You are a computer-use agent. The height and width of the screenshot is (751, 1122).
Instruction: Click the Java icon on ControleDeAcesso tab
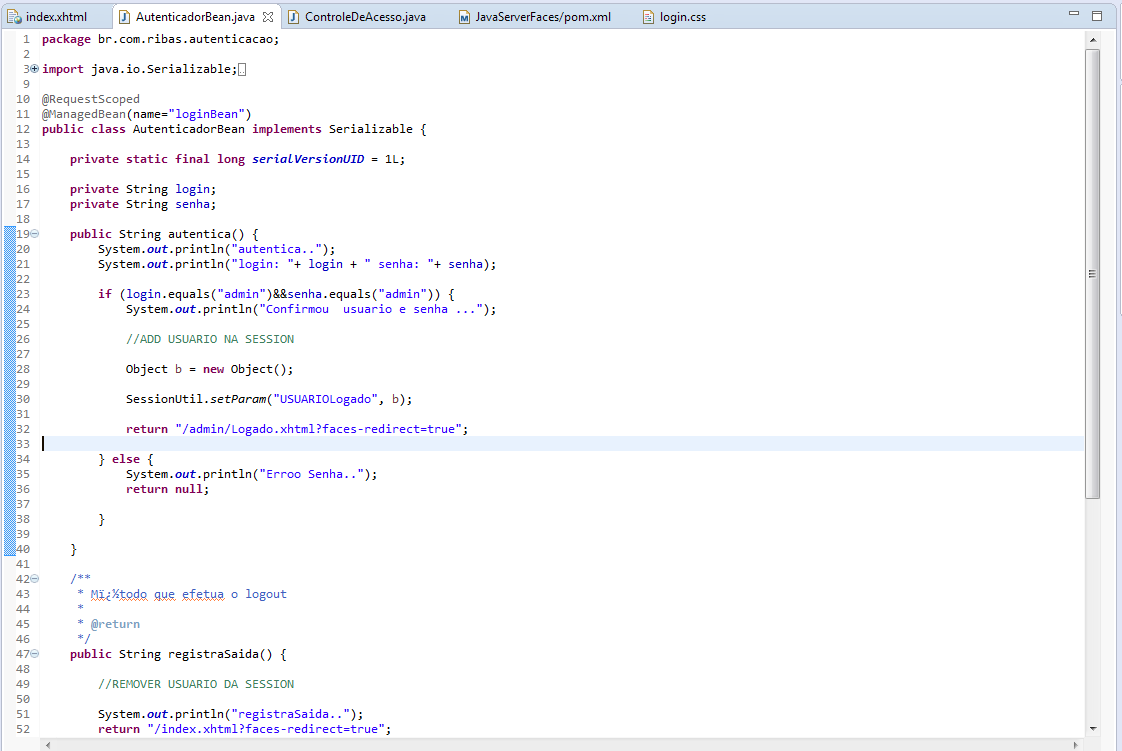[x=293, y=16]
